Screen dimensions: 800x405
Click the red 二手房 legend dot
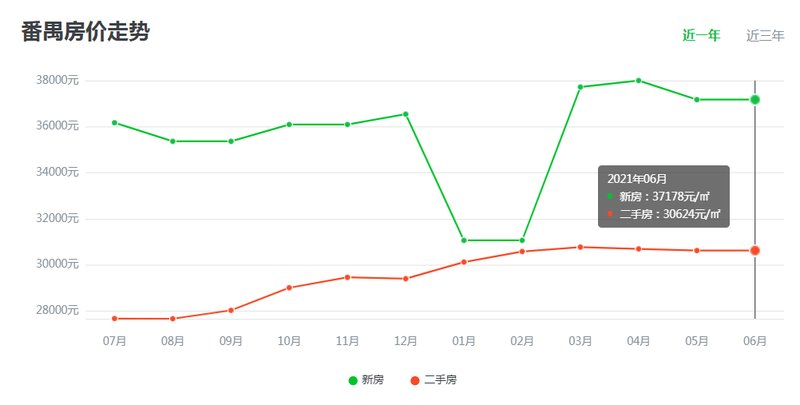[x=415, y=380]
